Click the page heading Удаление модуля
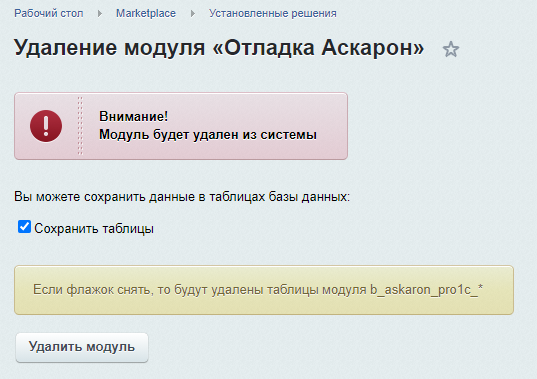The image size is (537, 379). (109, 48)
